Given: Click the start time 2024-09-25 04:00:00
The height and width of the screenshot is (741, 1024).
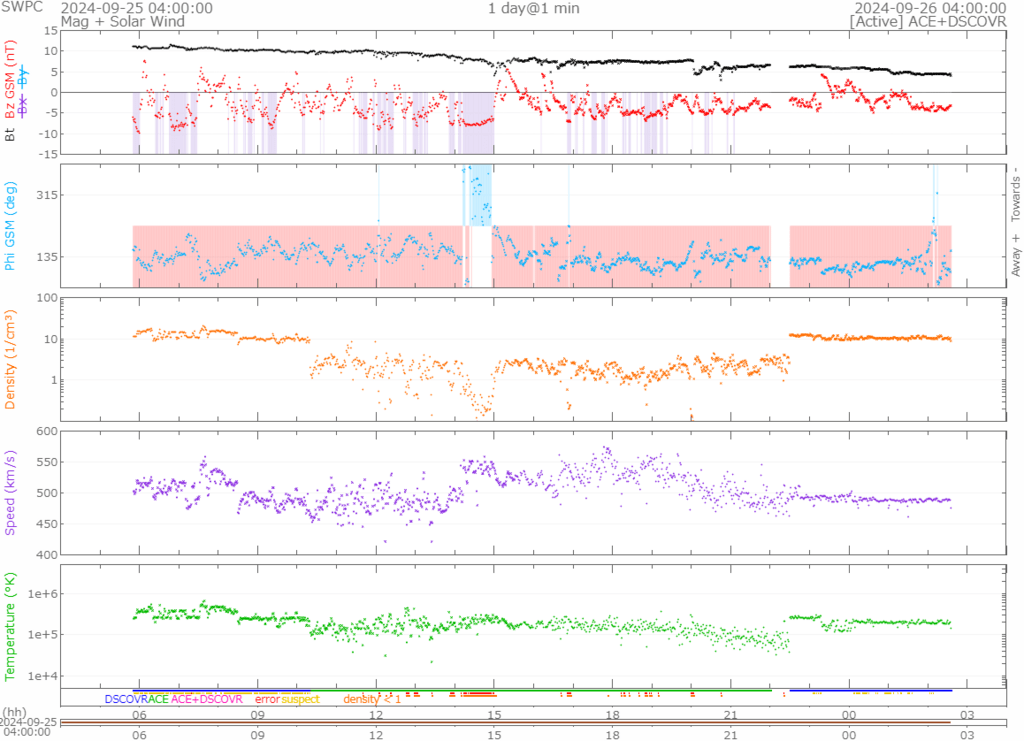Looking at the screenshot, I should coord(136,8).
